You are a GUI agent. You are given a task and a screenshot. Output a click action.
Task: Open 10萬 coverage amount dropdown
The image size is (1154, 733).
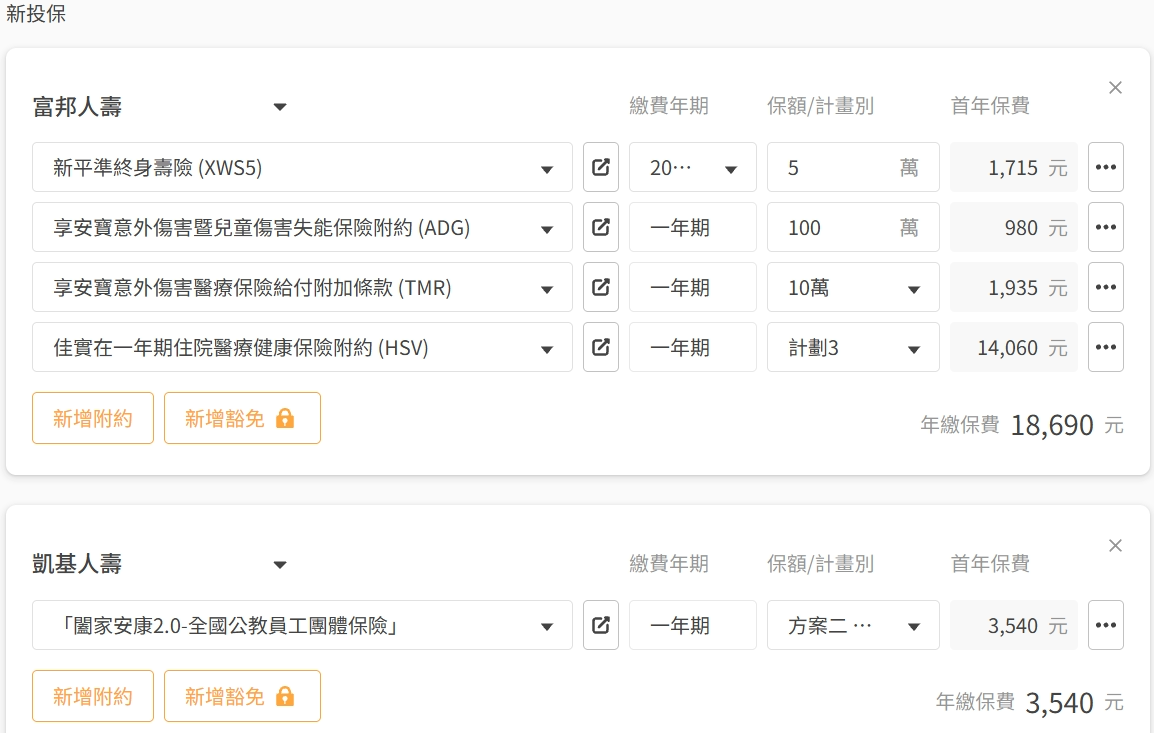[x=853, y=287]
